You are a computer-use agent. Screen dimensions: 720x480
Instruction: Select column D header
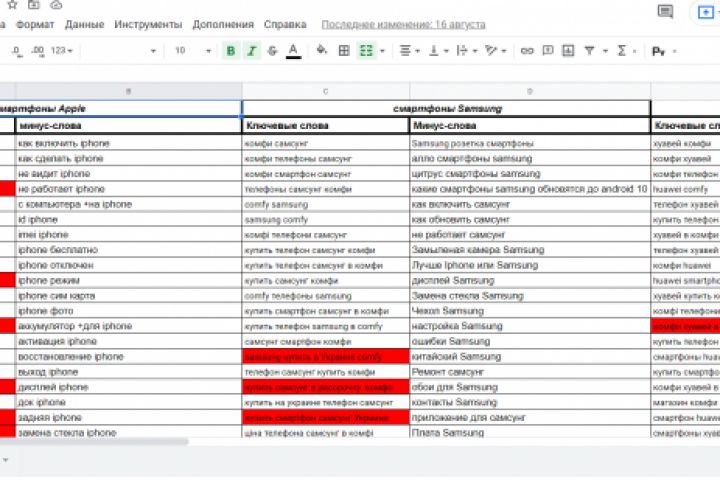(530, 91)
